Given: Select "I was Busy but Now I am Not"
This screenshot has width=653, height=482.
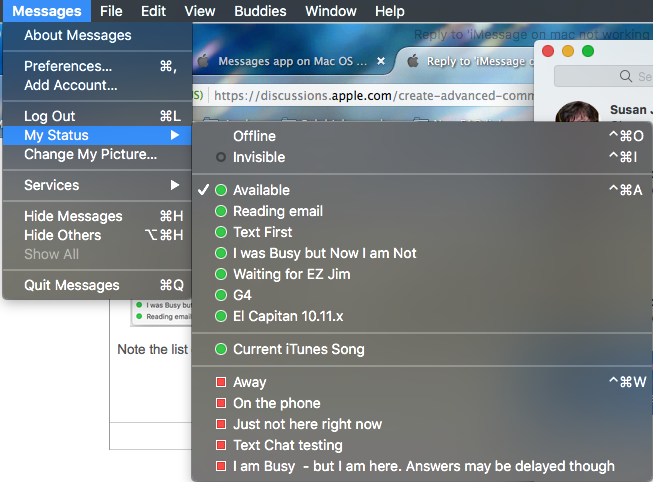Looking at the screenshot, I should [324, 253].
